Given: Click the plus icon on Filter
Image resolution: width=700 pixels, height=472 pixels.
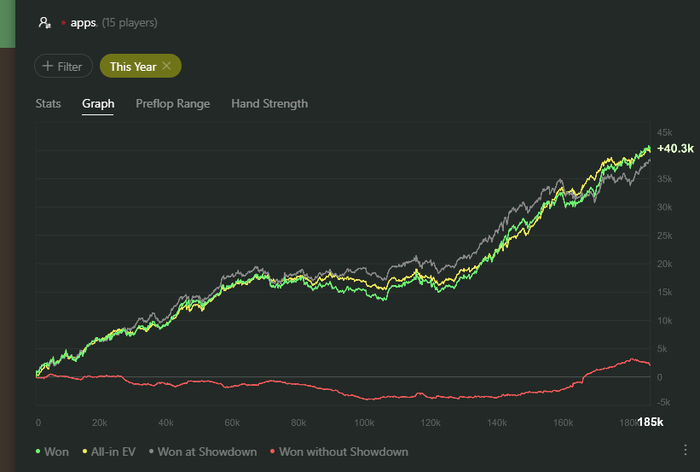Looking at the screenshot, I should (x=46, y=66).
